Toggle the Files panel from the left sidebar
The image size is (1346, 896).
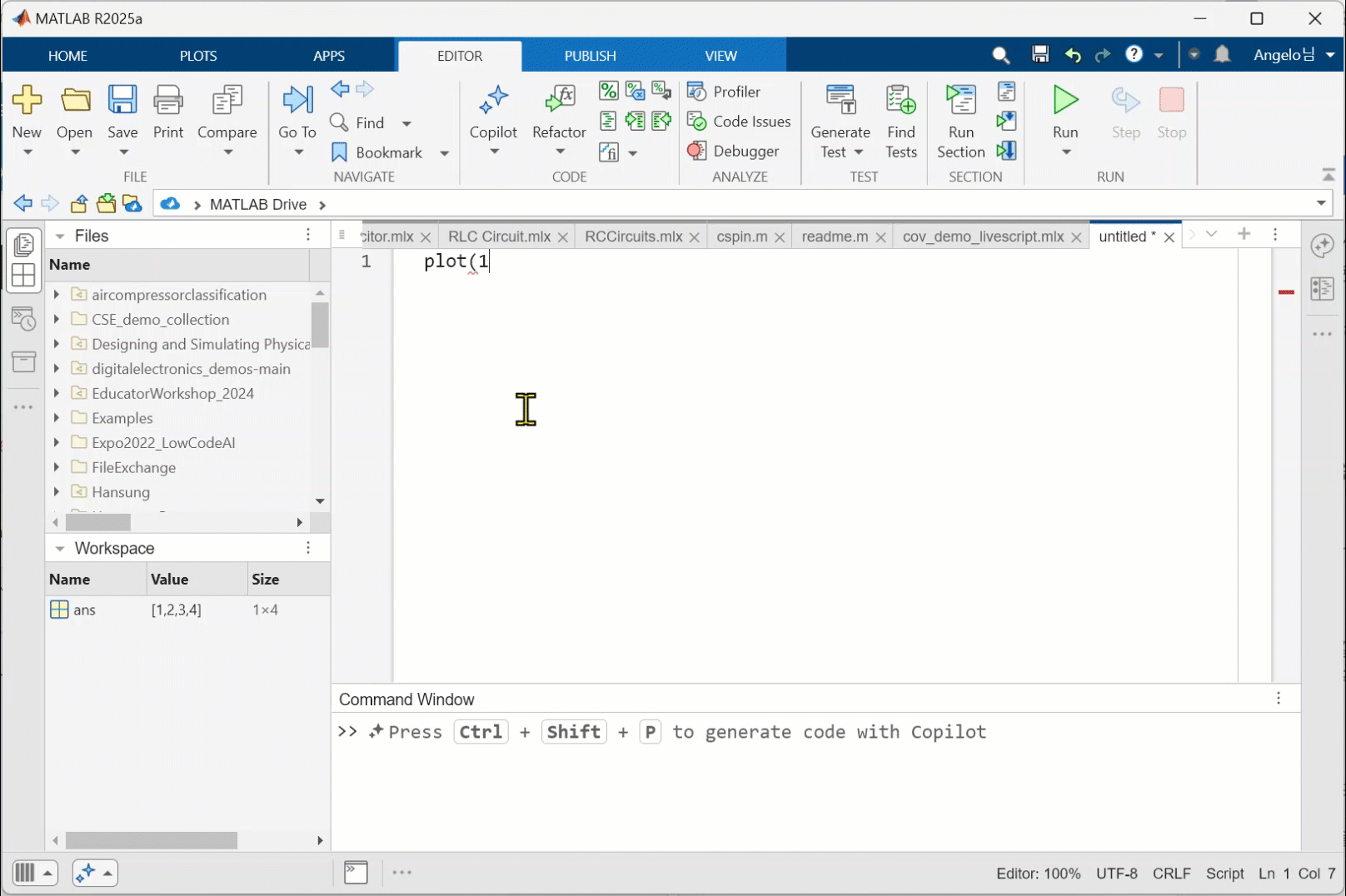[x=23, y=244]
